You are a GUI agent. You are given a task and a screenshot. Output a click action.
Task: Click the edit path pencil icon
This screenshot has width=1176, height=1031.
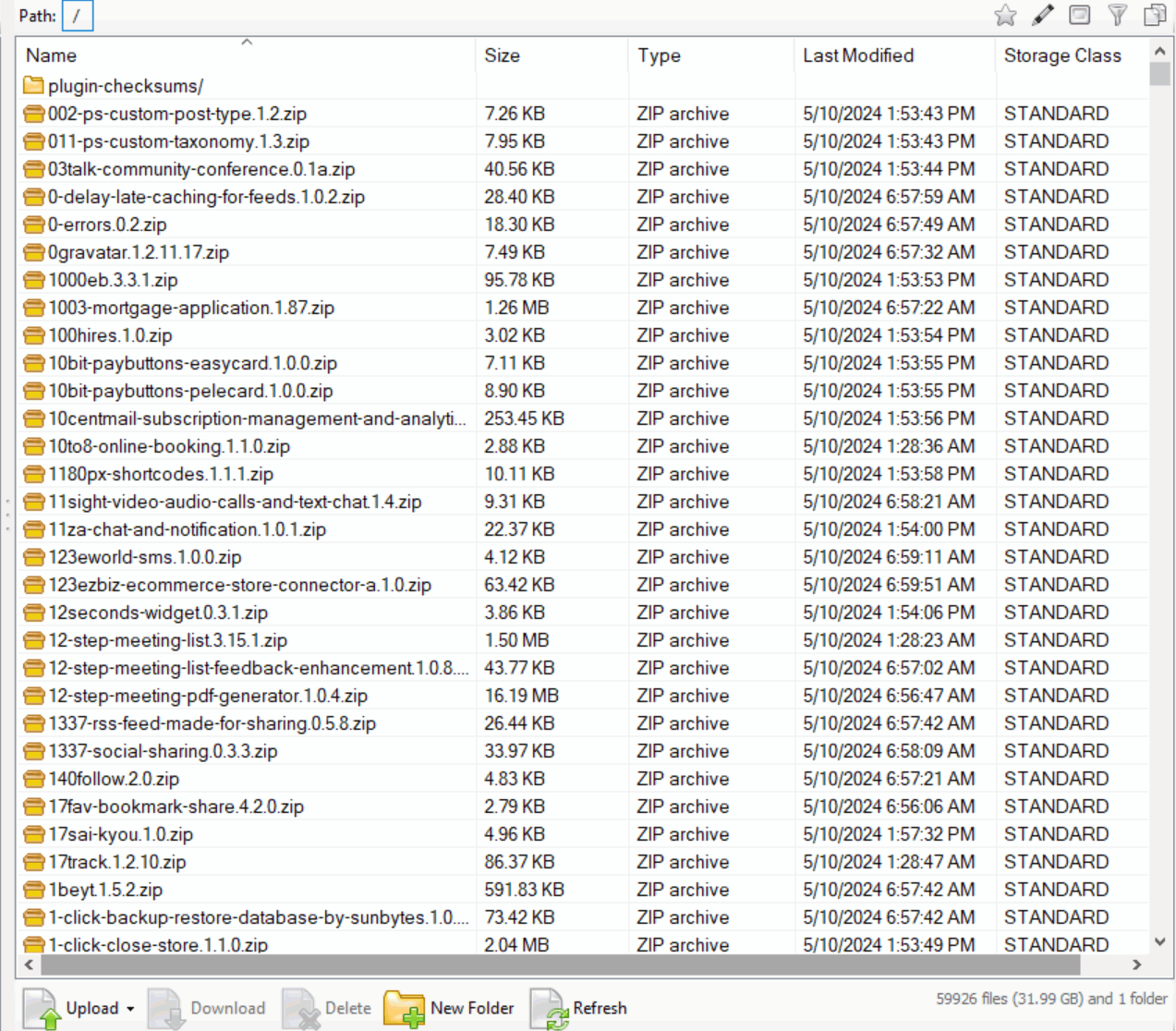(x=1043, y=15)
